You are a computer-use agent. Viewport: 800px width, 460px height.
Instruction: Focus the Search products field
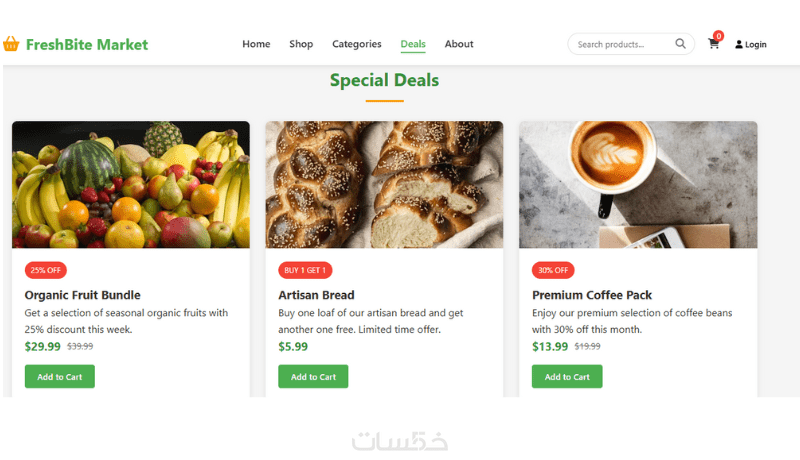click(x=622, y=44)
